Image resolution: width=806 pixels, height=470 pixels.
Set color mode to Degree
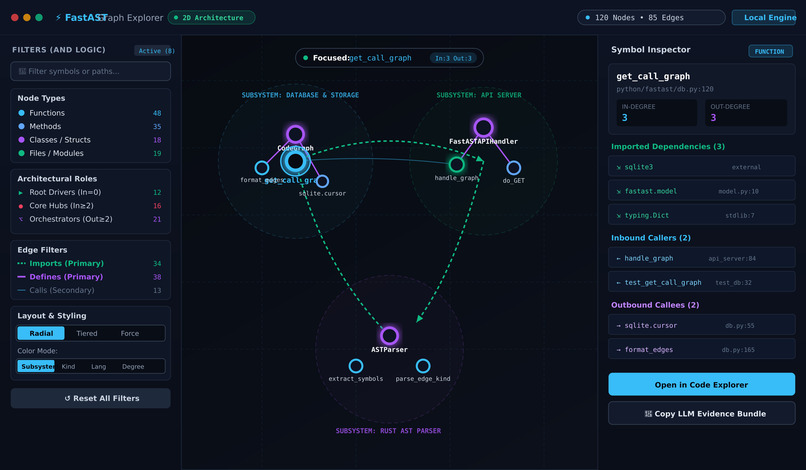(133, 366)
